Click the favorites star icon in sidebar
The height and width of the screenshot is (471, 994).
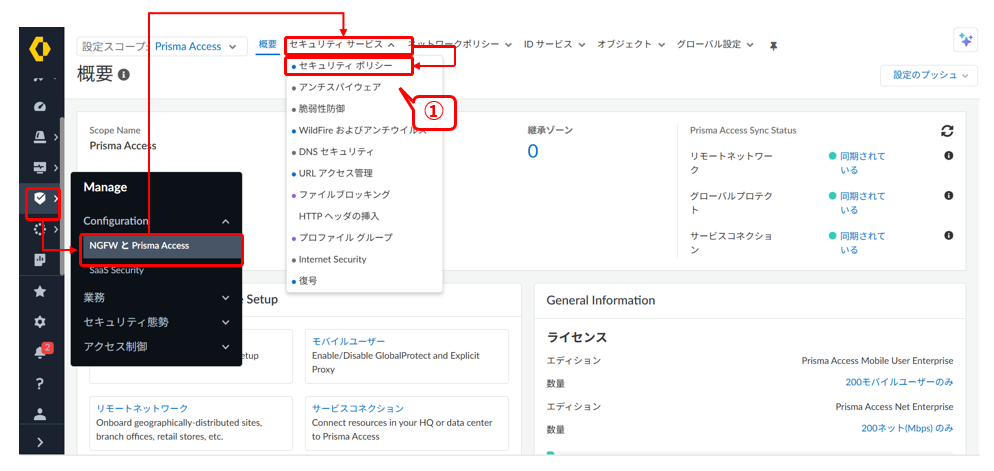[x=40, y=291]
